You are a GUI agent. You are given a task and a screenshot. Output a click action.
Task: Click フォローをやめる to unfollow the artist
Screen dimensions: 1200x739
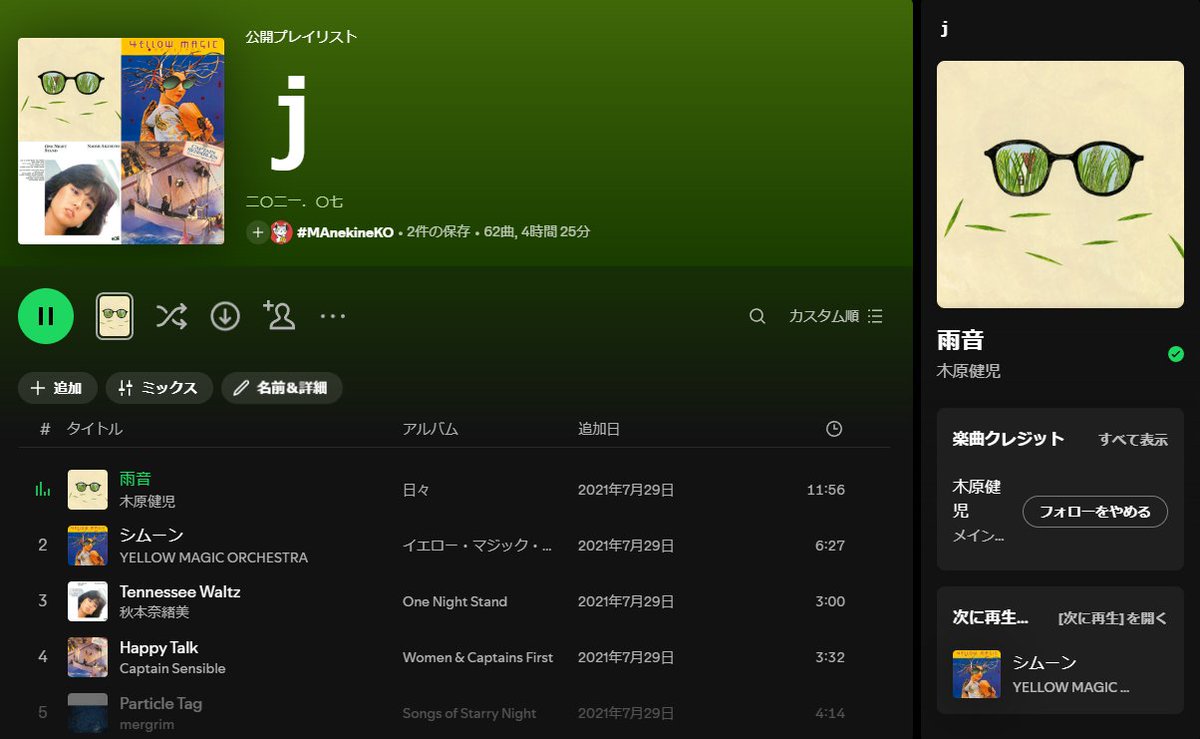(x=1095, y=512)
